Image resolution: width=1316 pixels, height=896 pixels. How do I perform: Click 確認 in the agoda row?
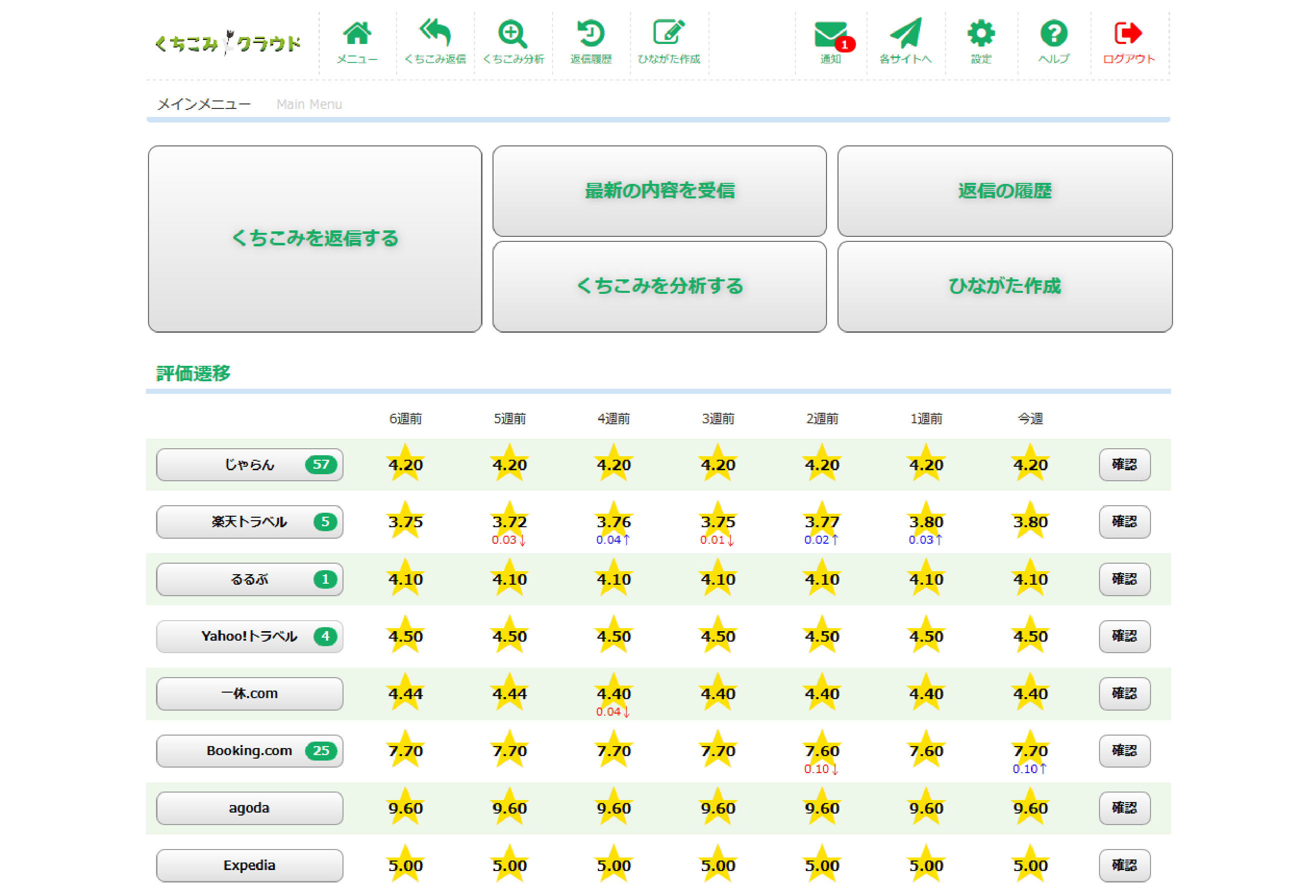coord(1124,808)
